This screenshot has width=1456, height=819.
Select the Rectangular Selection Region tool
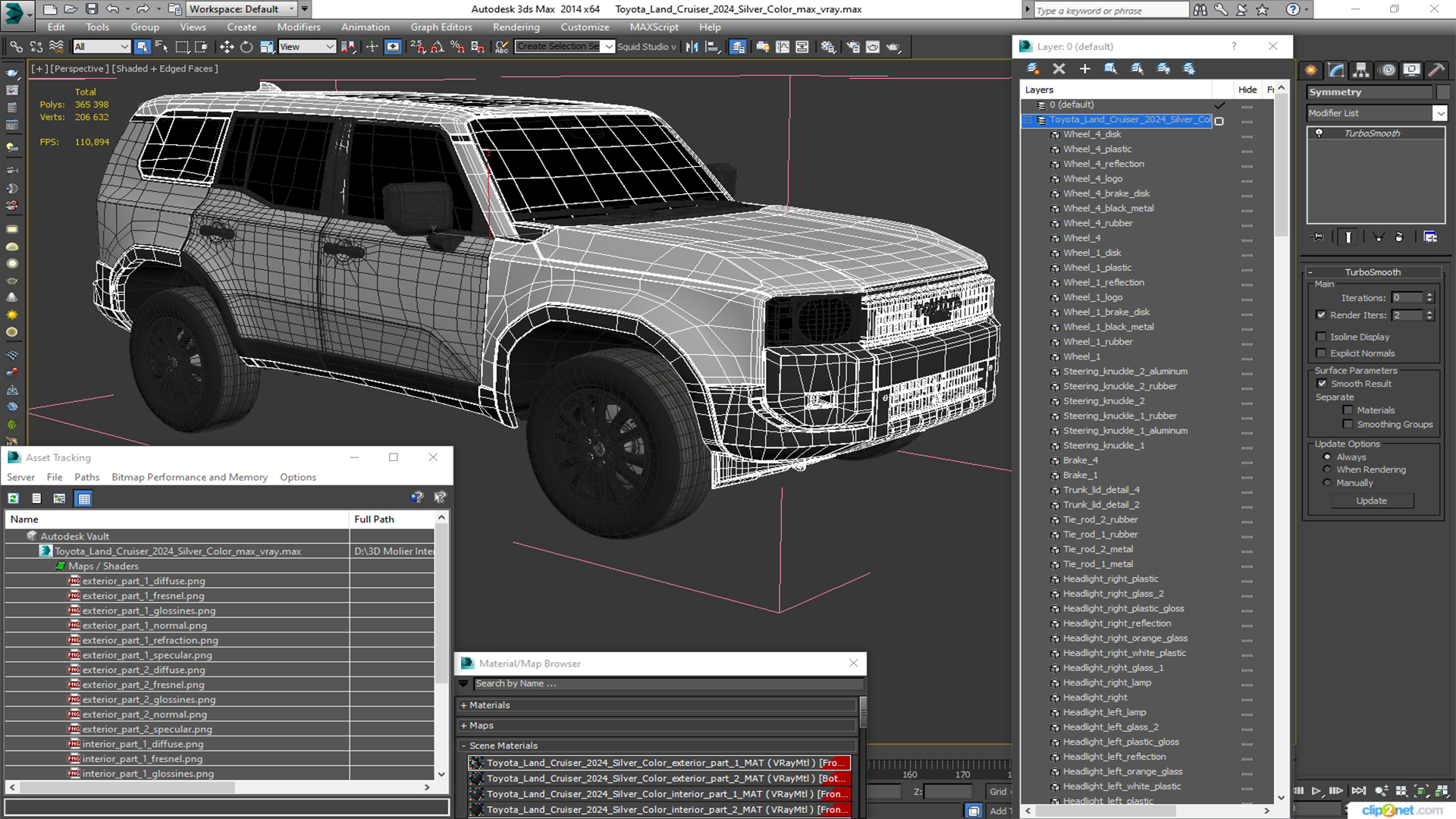(182, 47)
